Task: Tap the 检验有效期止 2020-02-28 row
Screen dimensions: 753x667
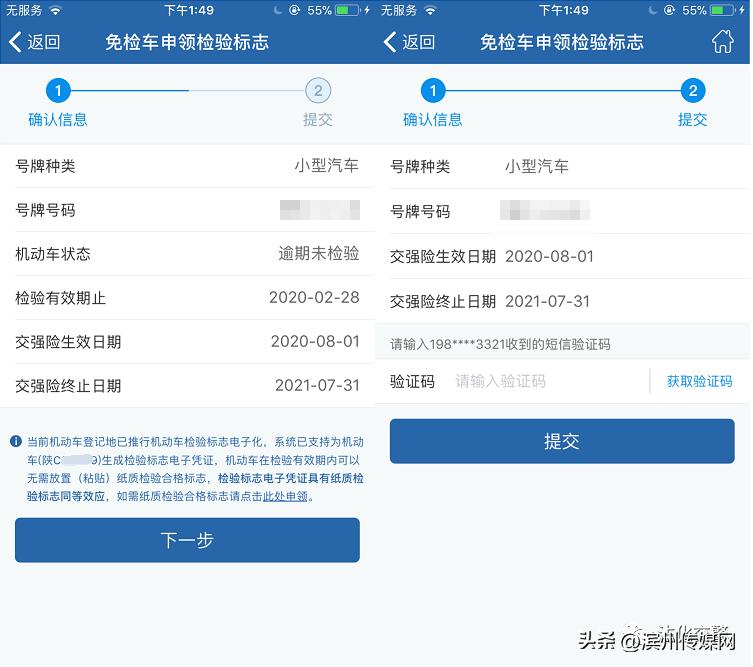Action: (187, 298)
